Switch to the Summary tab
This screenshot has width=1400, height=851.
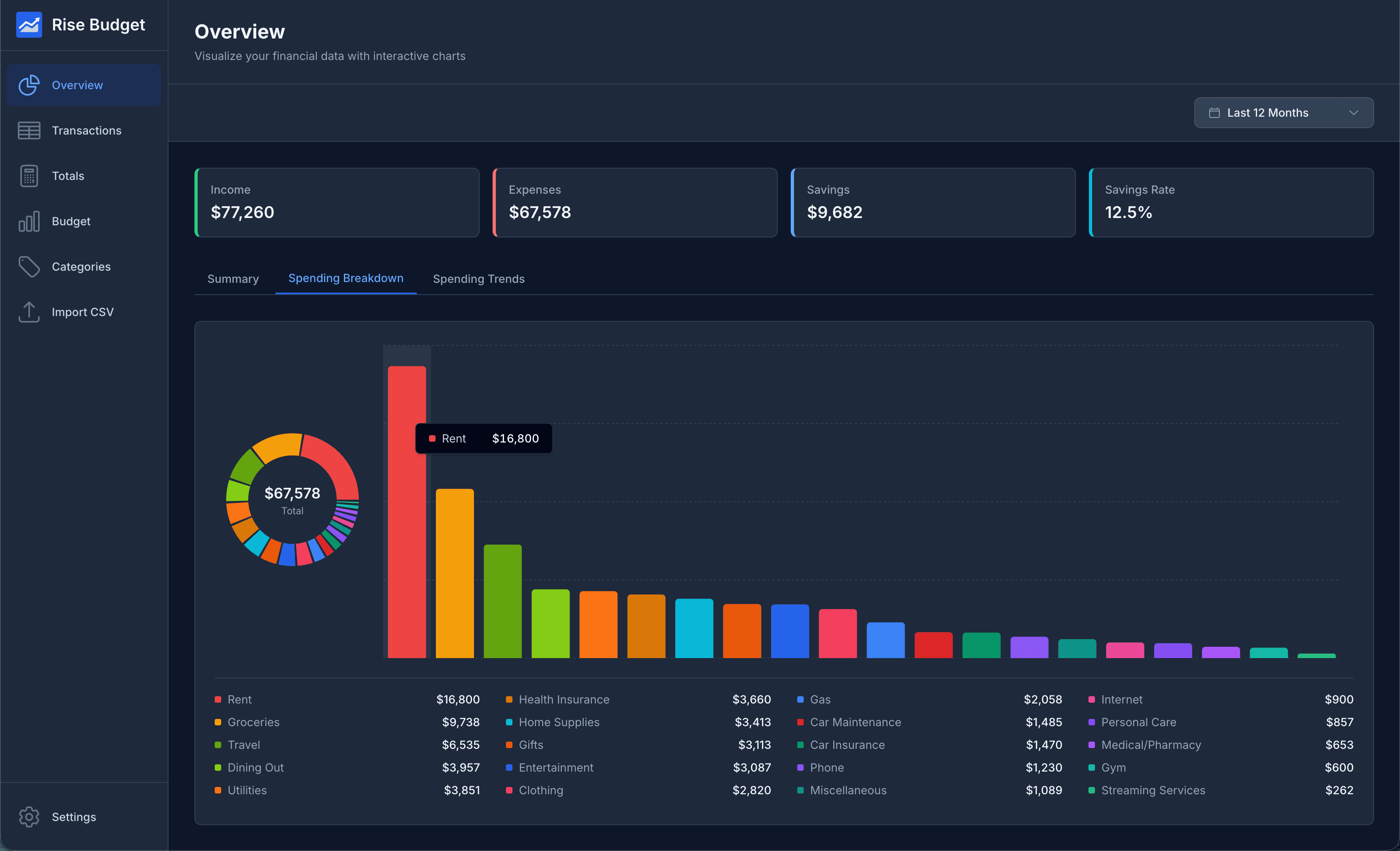coord(233,278)
